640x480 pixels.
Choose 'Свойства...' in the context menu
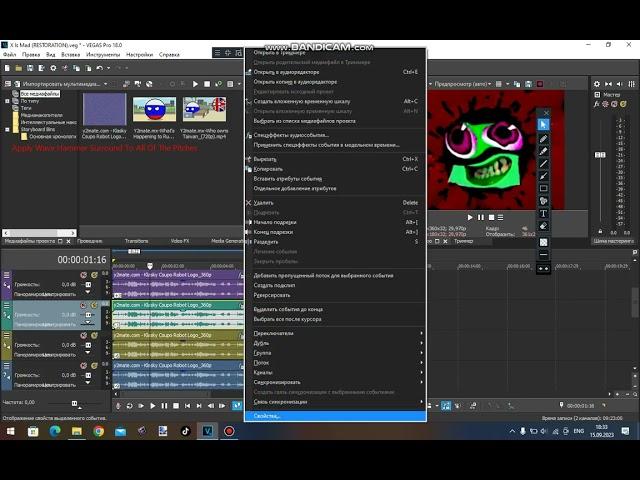(336, 416)
